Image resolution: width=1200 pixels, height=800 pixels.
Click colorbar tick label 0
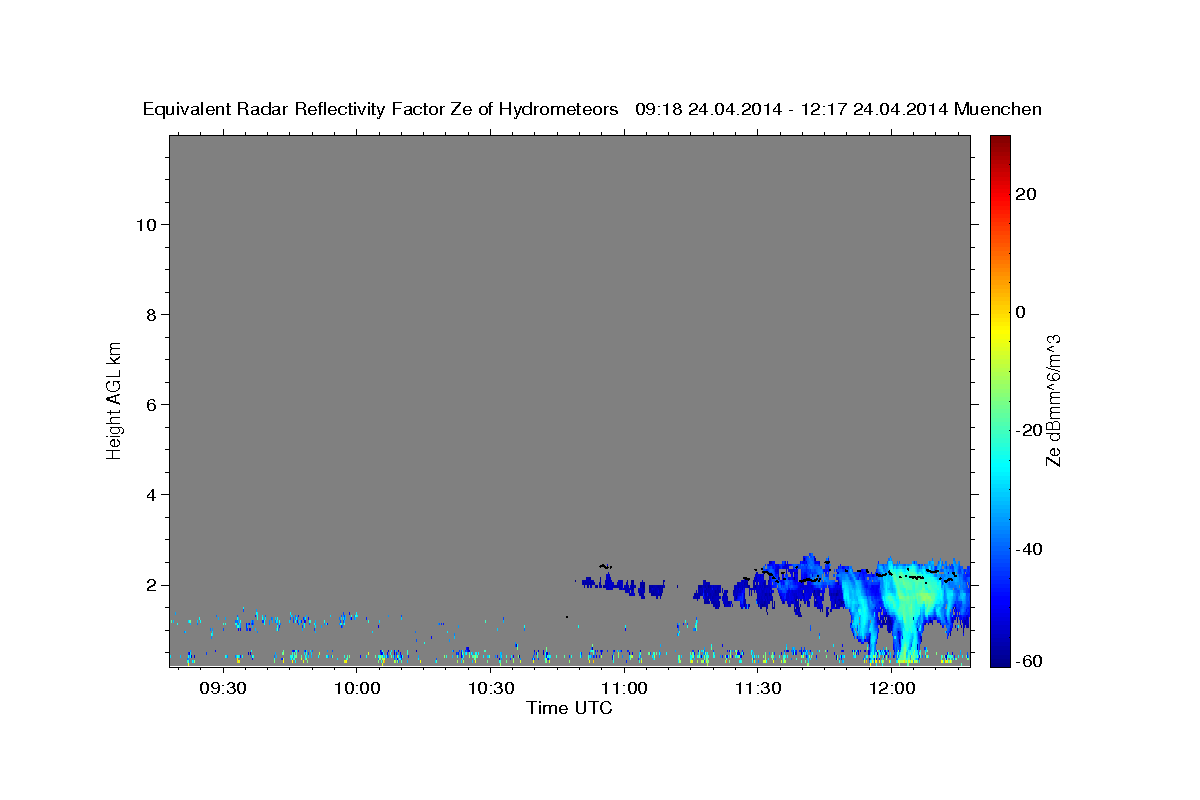point(1021,312)
